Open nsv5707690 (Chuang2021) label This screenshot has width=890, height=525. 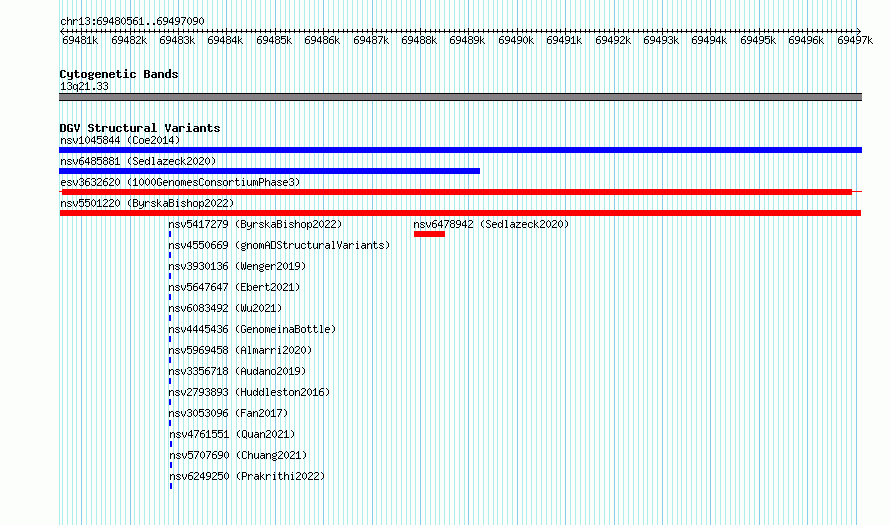(238, 455)
